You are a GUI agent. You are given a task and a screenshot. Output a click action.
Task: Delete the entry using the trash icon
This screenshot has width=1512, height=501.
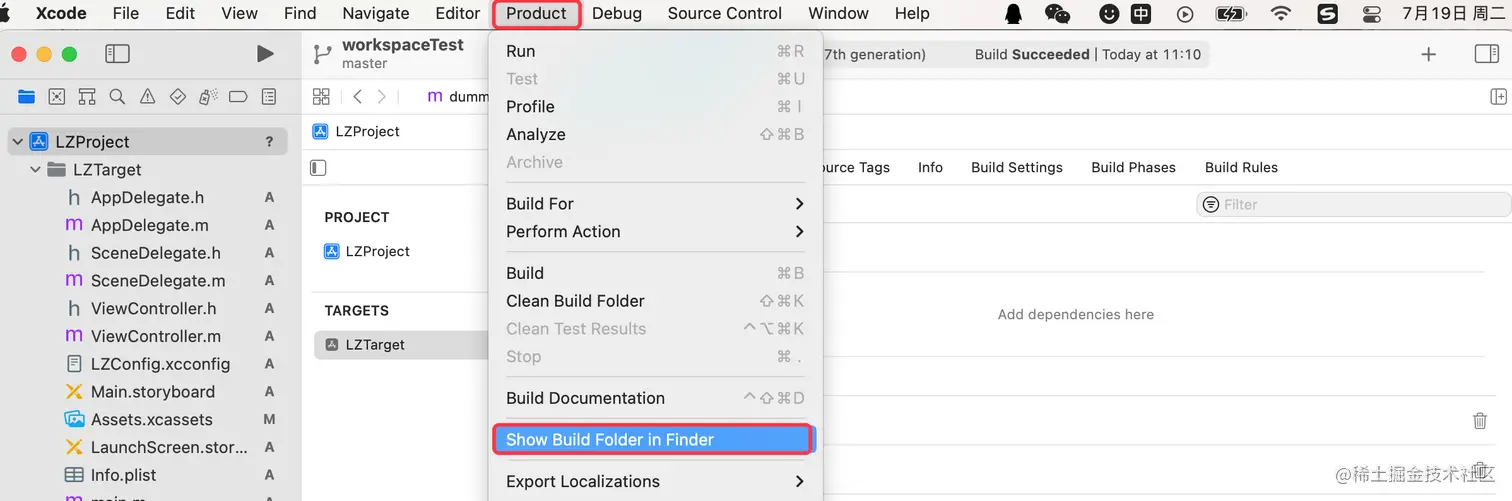click(x=1480, y=421)
